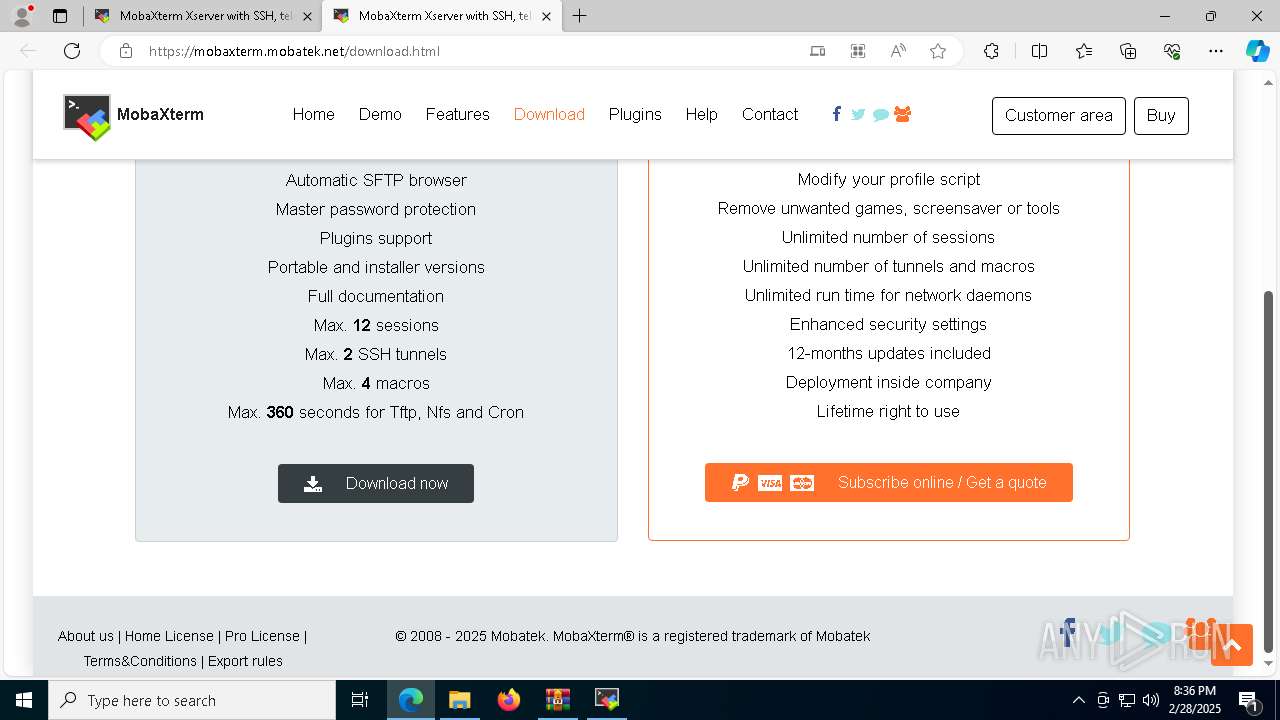Click the browser Refresh icon
The image size is (1280, 720).
(72, 51)
